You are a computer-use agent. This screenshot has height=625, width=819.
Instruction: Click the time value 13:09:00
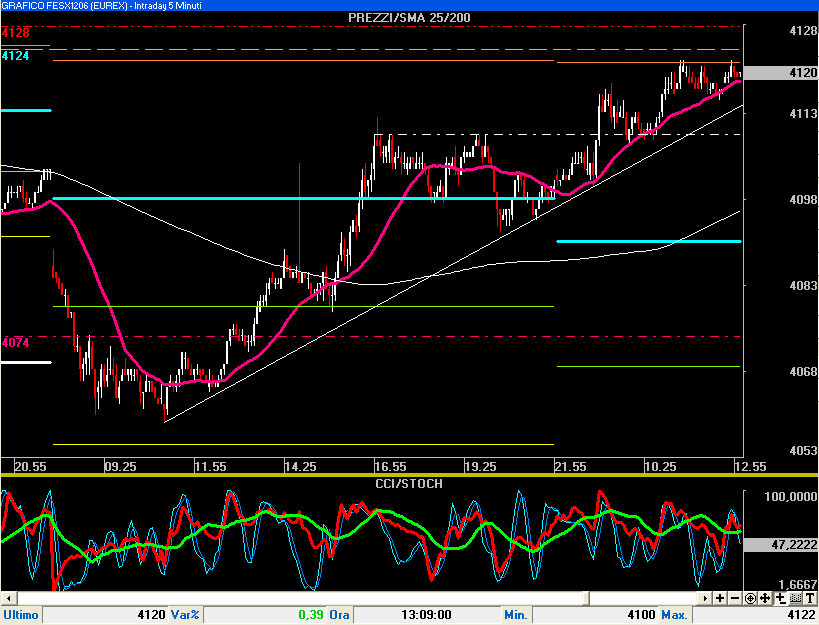(426, 615)
